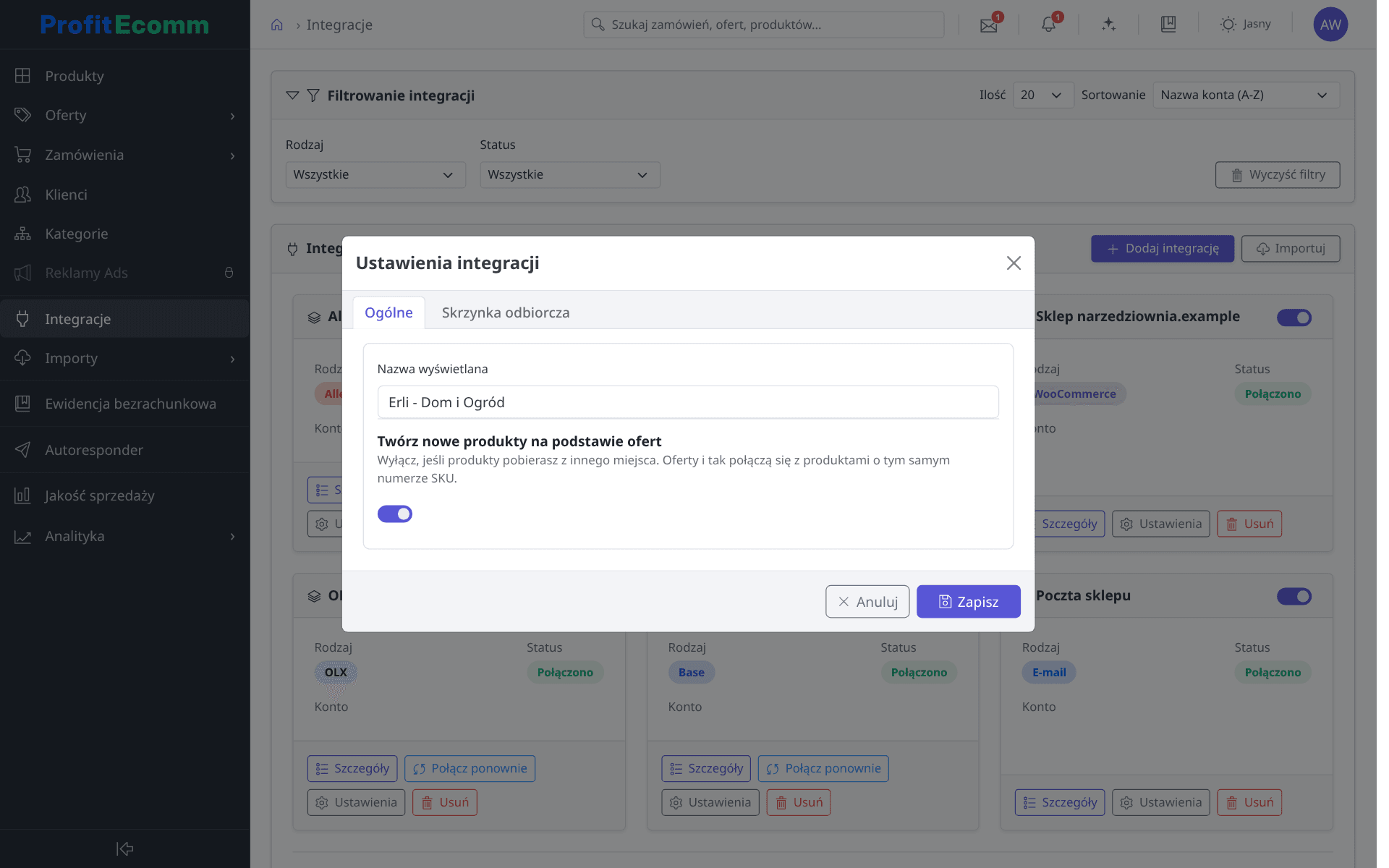The width and height of the screenshot is (1389, 868).
Task: Toggle the Poczta sklepu integration switch
Action: (x=1294, y=596)
